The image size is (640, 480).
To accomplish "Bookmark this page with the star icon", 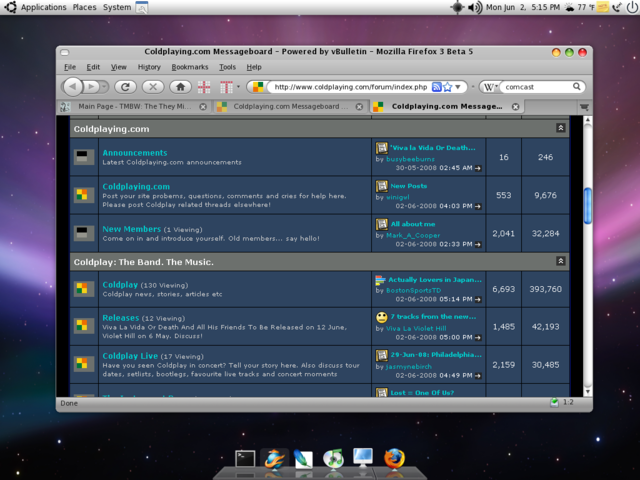I will [448, 87].
